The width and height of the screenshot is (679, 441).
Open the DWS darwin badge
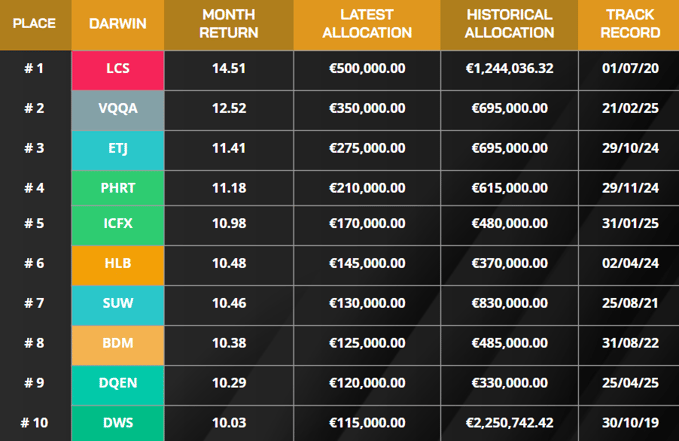(x=117, y=422)
